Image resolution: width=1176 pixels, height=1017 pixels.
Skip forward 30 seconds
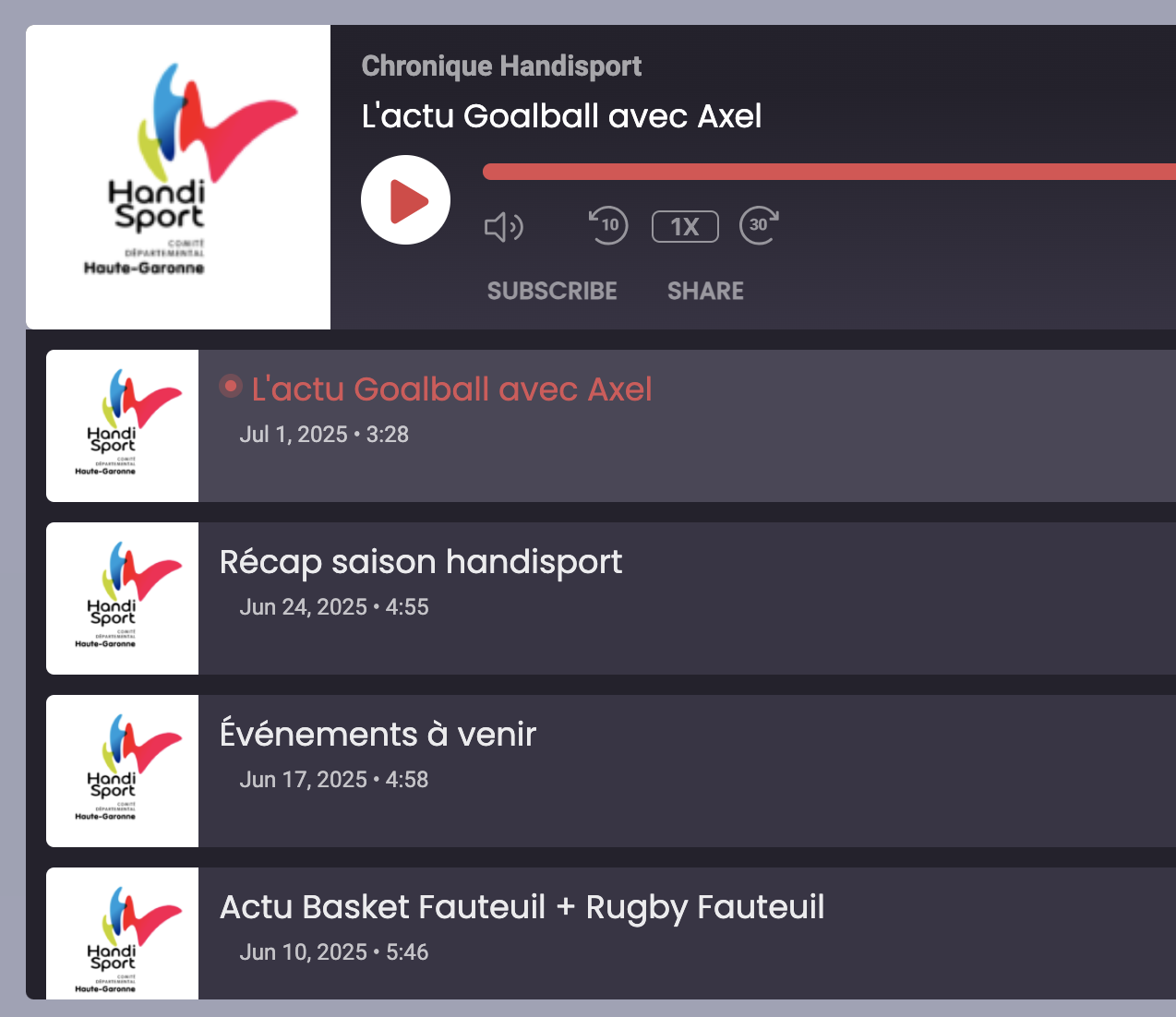point(760,225)
